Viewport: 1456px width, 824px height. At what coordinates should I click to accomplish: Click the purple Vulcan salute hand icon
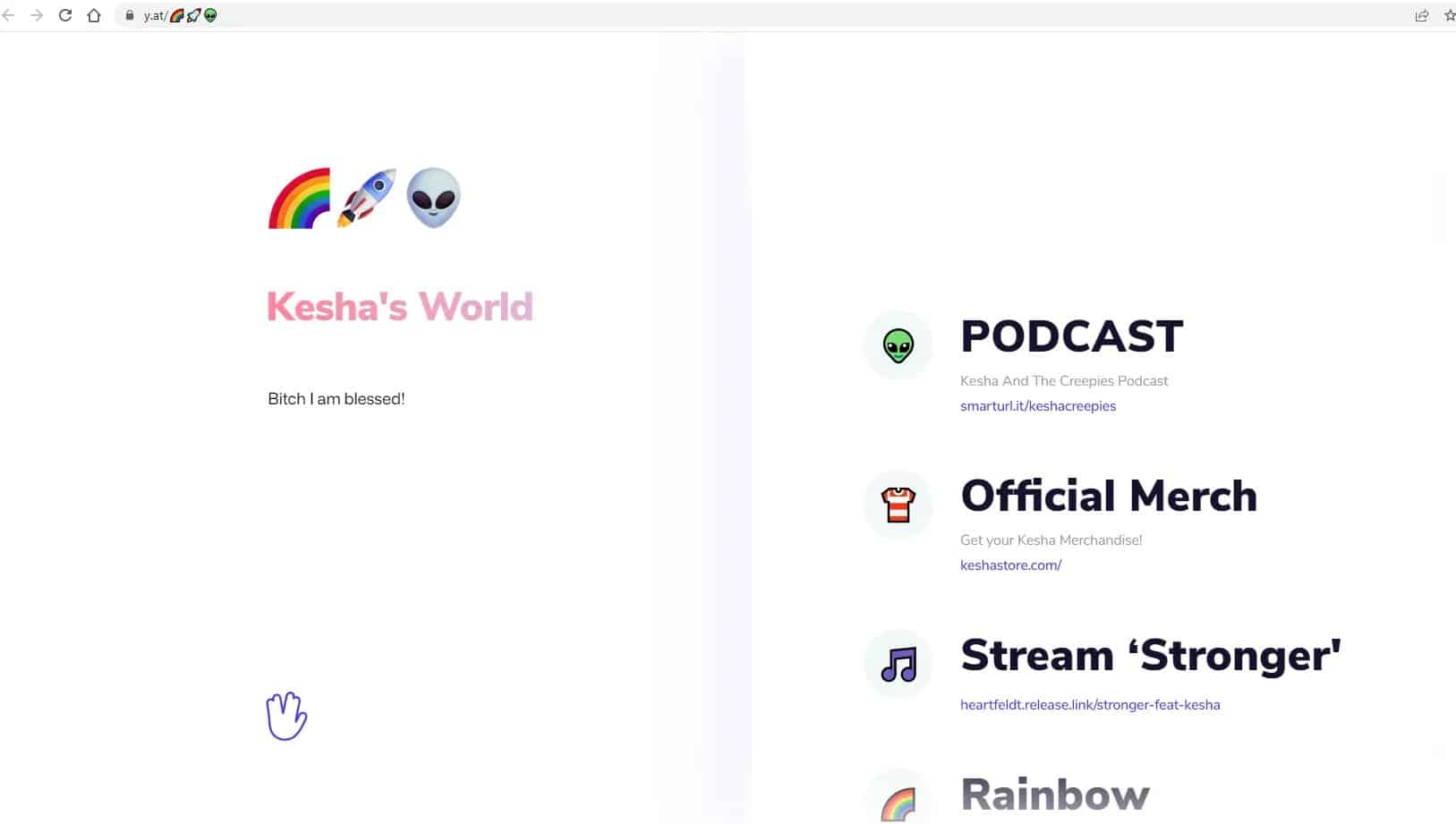[286, 716]
